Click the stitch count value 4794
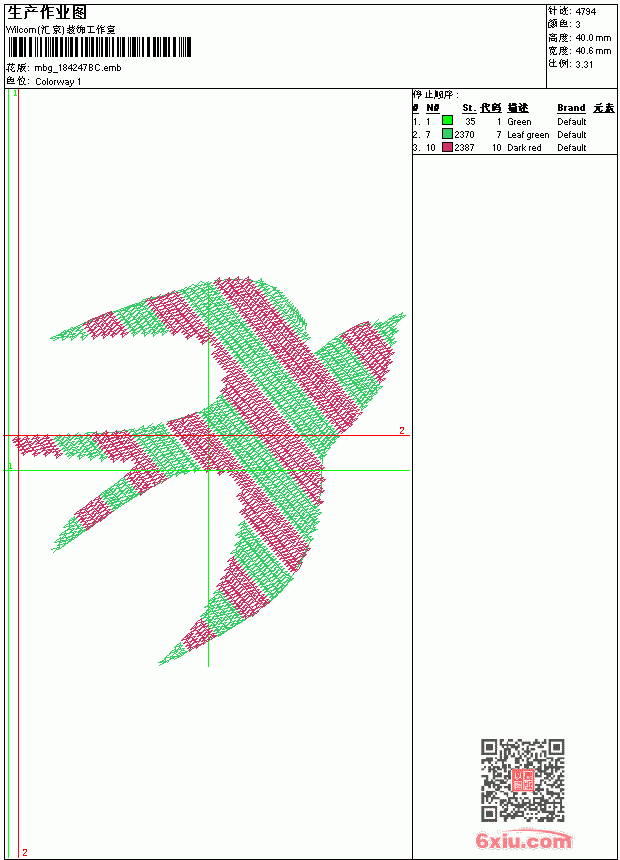Image resolution: width=620 pixels, height=860 pixels. click(x=585, y=12)
